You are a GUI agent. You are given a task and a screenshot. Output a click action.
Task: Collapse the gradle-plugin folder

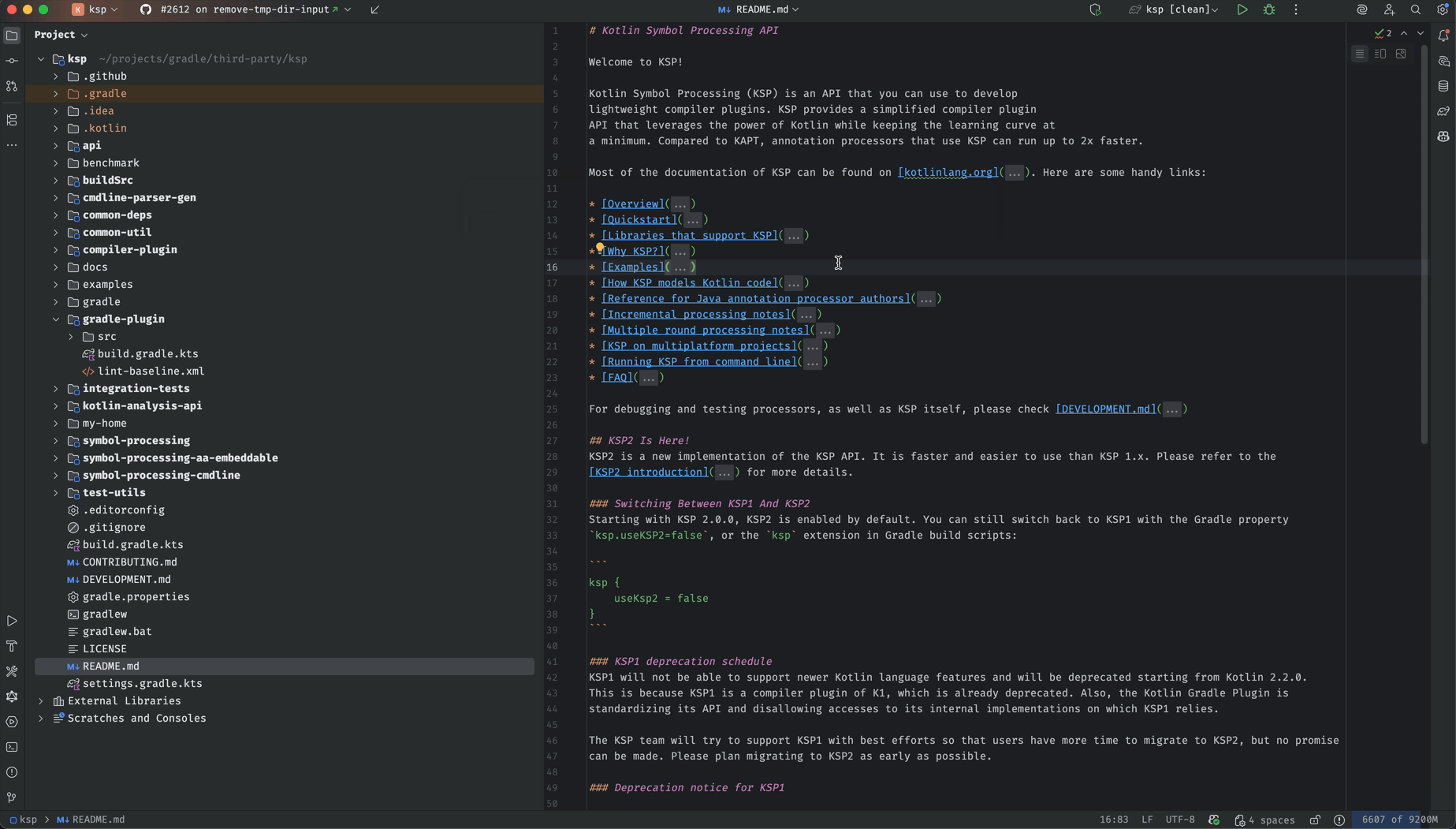56,319
